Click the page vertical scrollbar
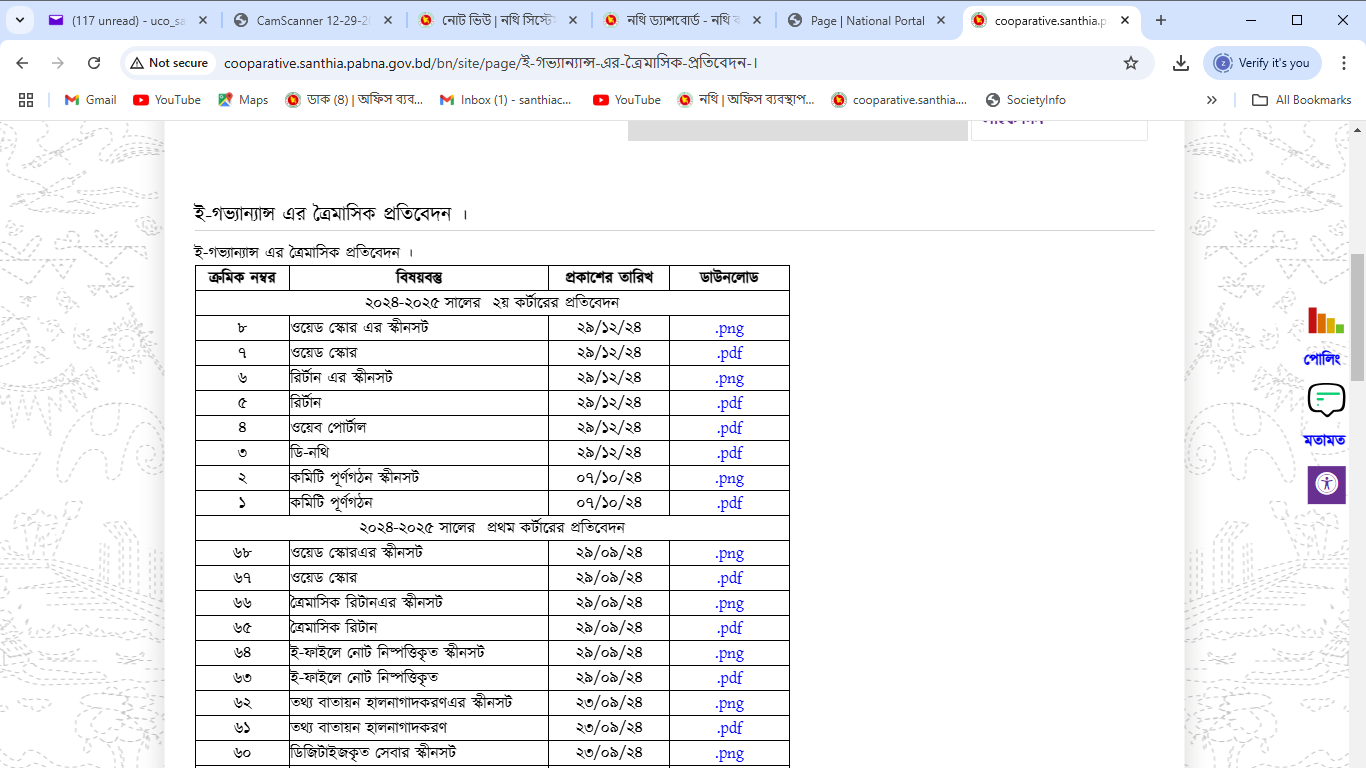 (1357, 318)
